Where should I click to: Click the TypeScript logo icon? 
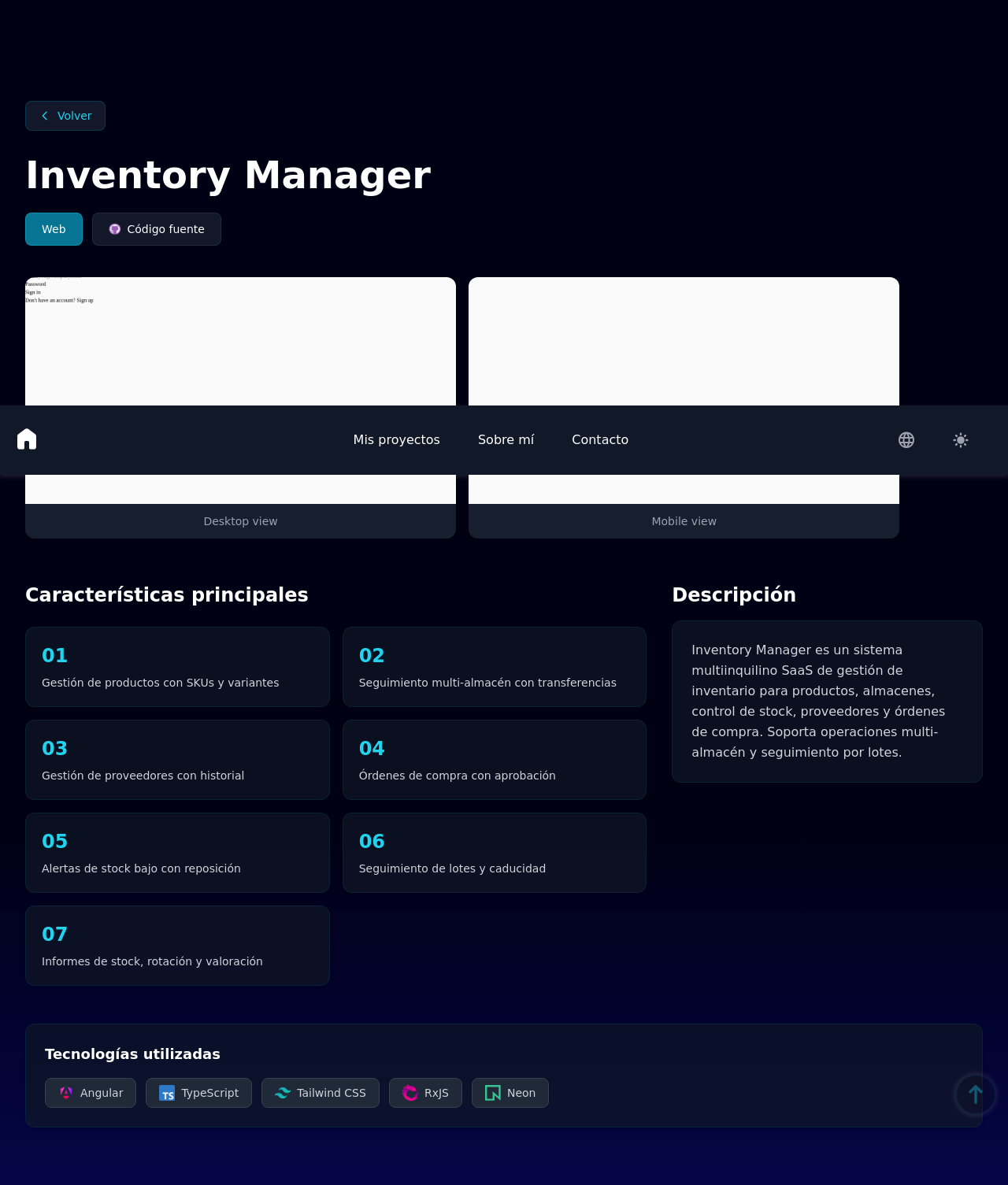pyautogui.click(x=167, y=1093)
